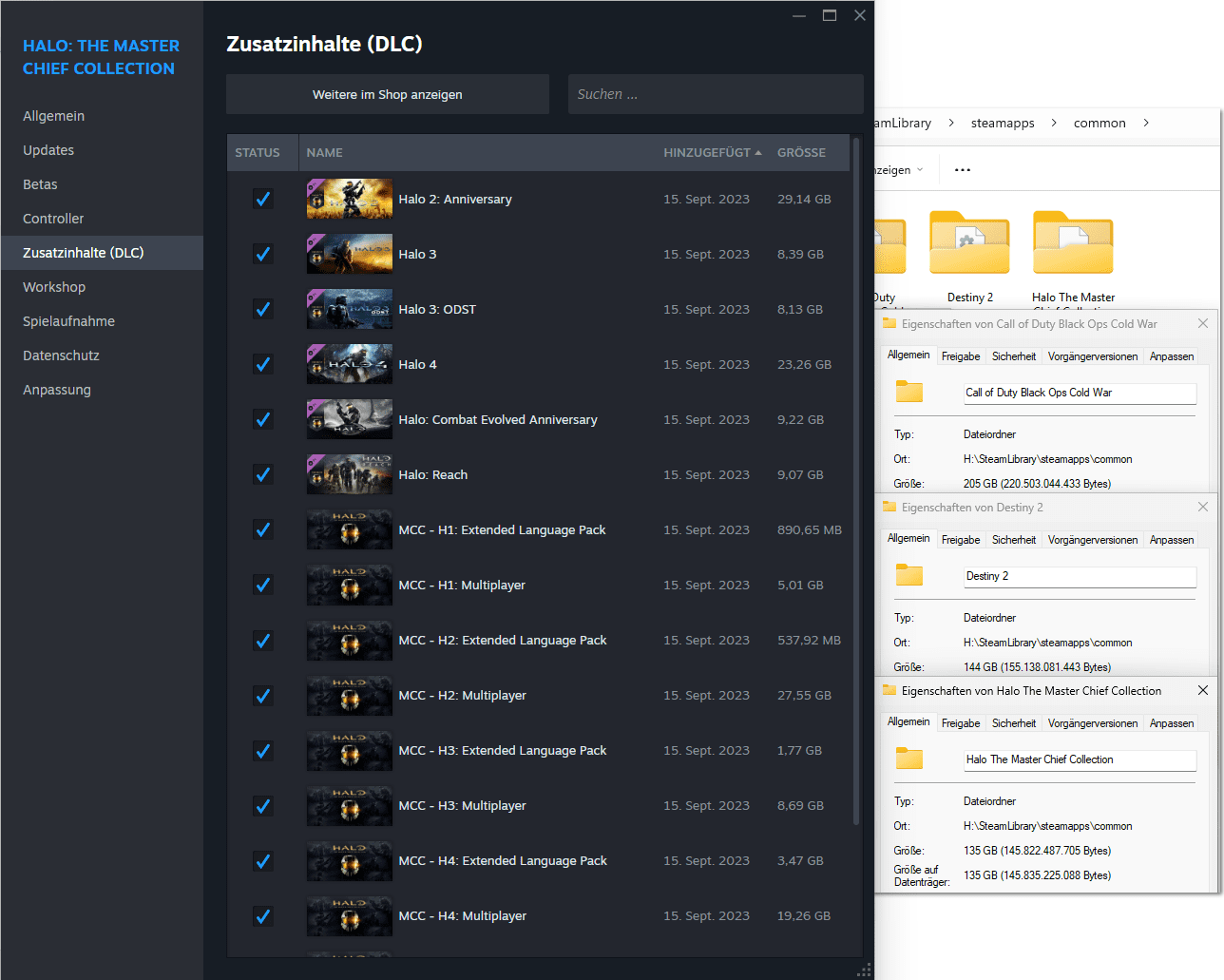Close the Call of Duty properties dialog
The width and height of the screenshot is (1224, 980).
click(1203, 323)
